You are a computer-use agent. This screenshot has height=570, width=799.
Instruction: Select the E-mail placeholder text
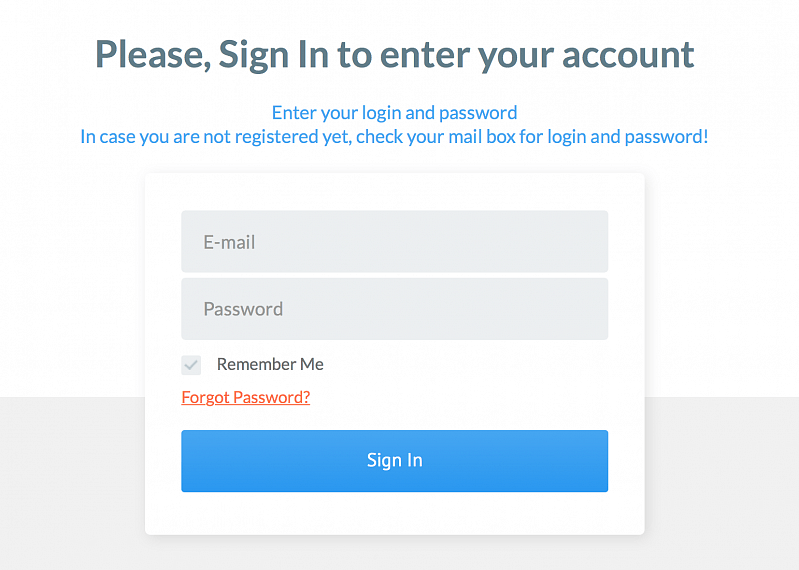tap(229, 241)
